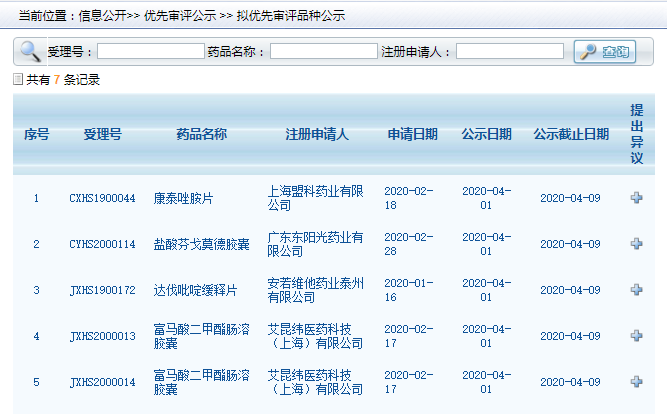Click the 受理号 column header
The height and width of the screenshot is (414, 667).
103,134
